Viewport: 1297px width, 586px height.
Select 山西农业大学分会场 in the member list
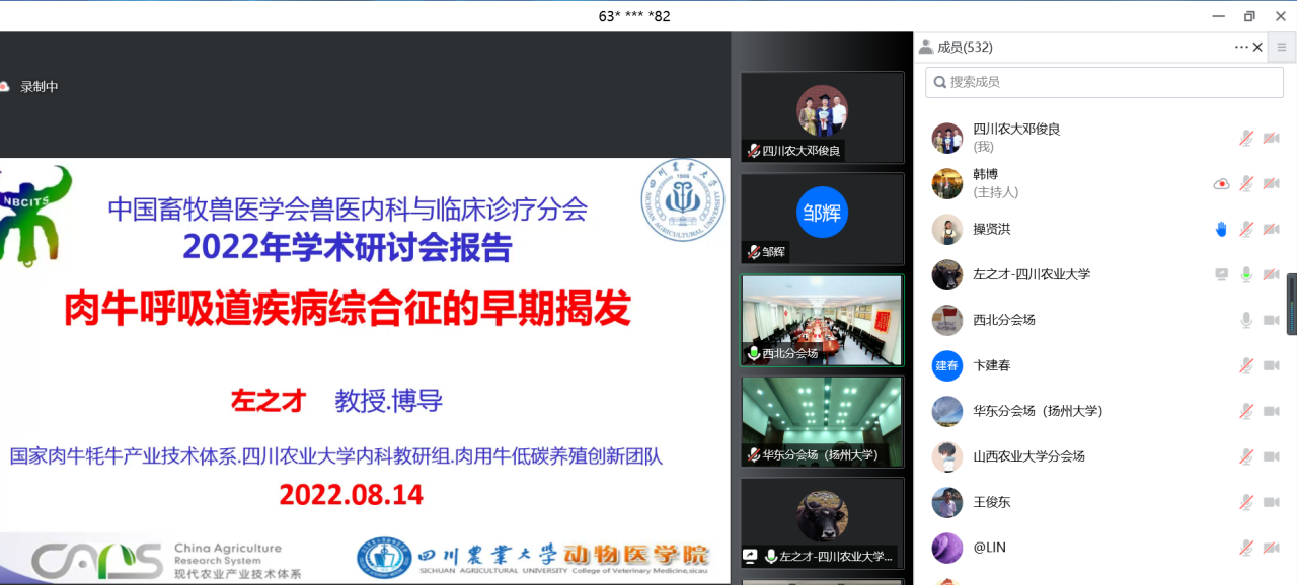pyautogui.click(x=1029, y=456)
